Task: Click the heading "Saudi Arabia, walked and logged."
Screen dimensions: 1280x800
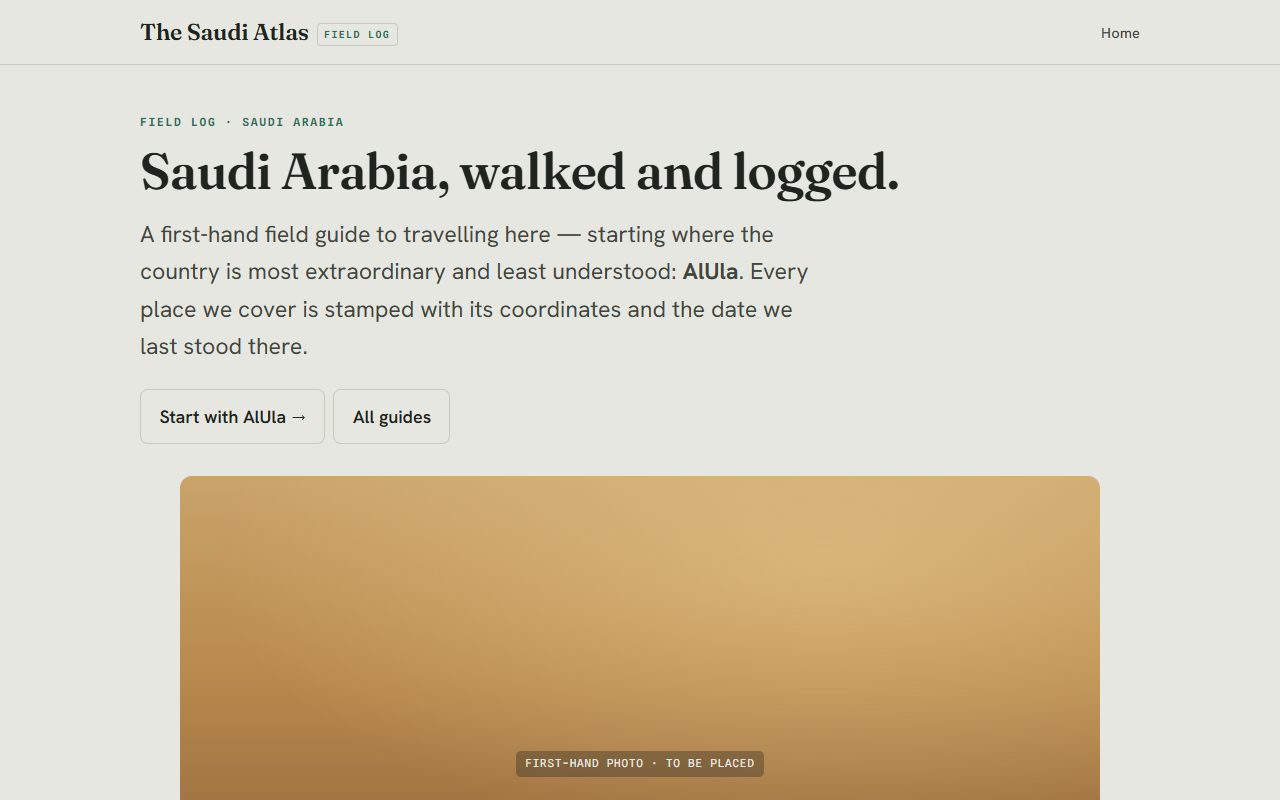Action: click(520, 172)
